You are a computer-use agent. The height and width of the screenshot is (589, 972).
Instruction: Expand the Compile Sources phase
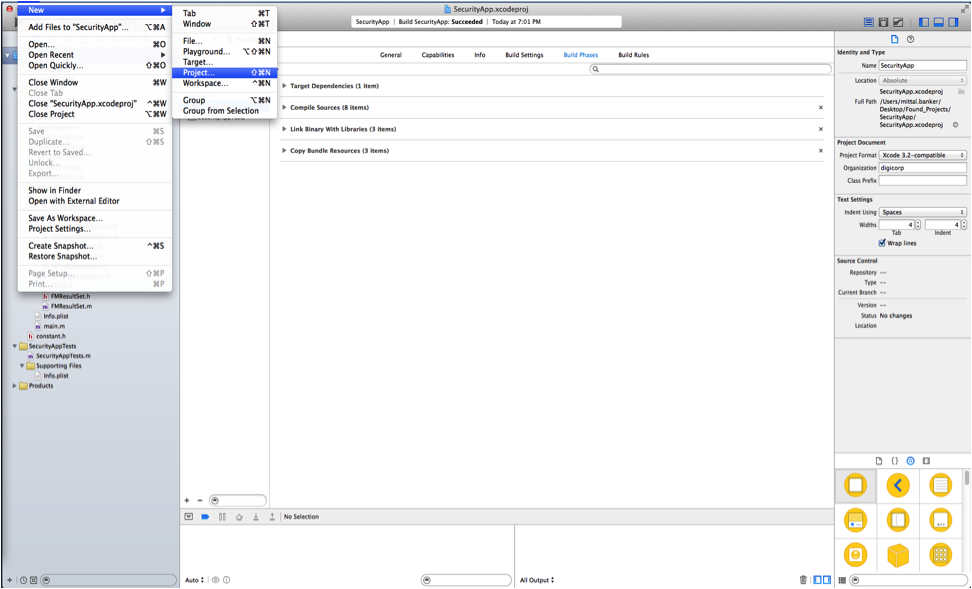(285, 108)
